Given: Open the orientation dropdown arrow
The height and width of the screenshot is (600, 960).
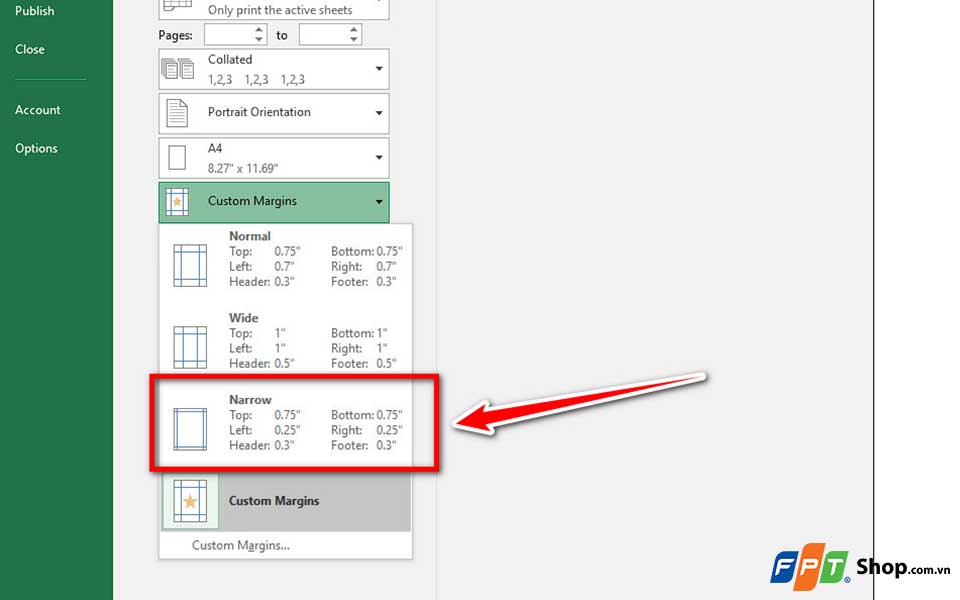Looking at the screenshot, I should click(378, 113).
